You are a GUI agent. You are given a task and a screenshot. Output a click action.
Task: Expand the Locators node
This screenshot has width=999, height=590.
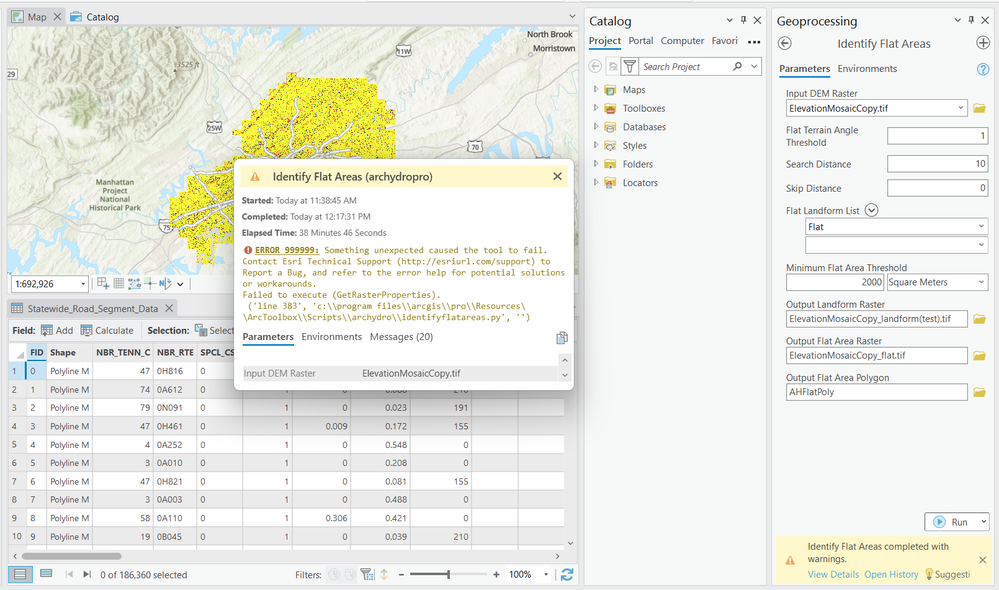pos(596,182)
